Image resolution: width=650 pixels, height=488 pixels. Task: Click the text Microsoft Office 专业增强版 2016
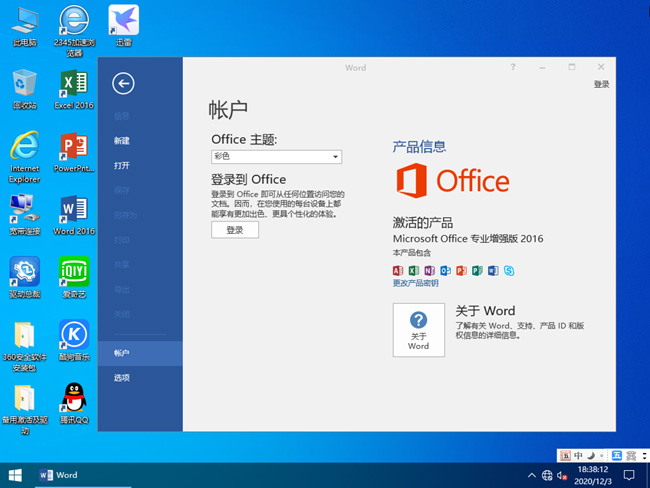click(x=468, y=238)
